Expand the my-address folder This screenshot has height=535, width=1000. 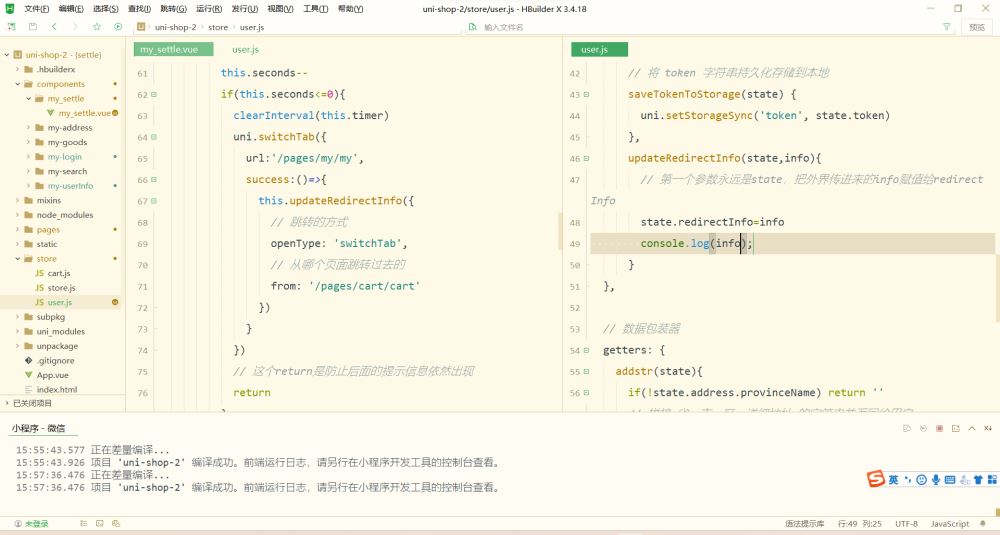[29, 128]
